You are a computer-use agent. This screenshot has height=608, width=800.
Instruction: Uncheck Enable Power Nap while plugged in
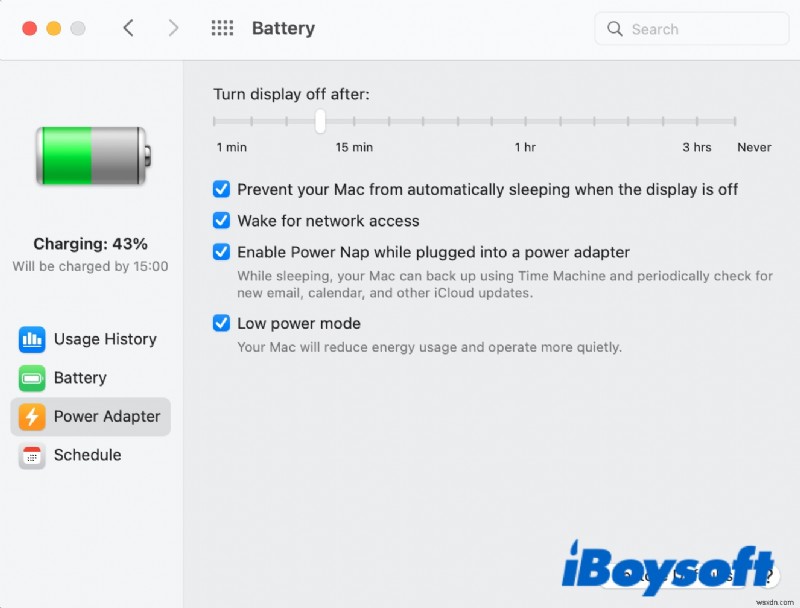pos(221,252)
